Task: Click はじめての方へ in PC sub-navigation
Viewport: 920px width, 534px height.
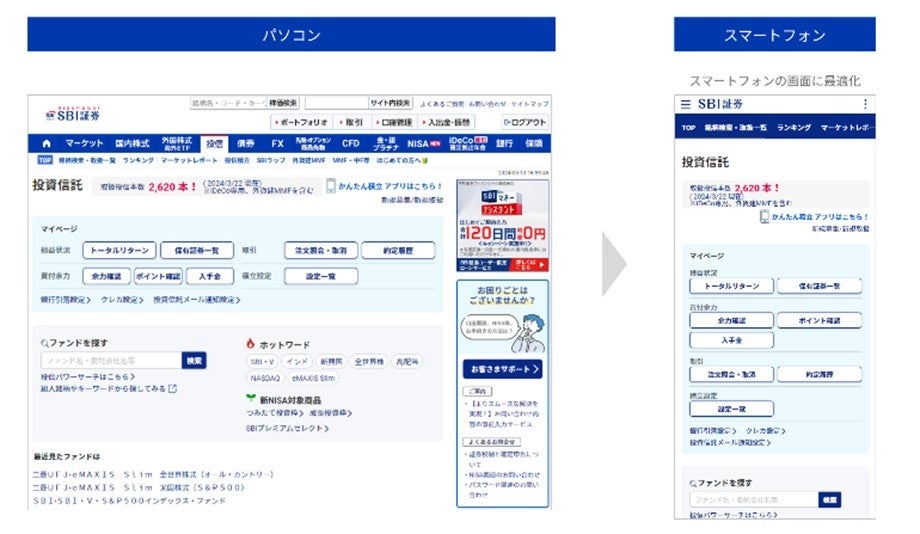Action: (x=401, y=160)
